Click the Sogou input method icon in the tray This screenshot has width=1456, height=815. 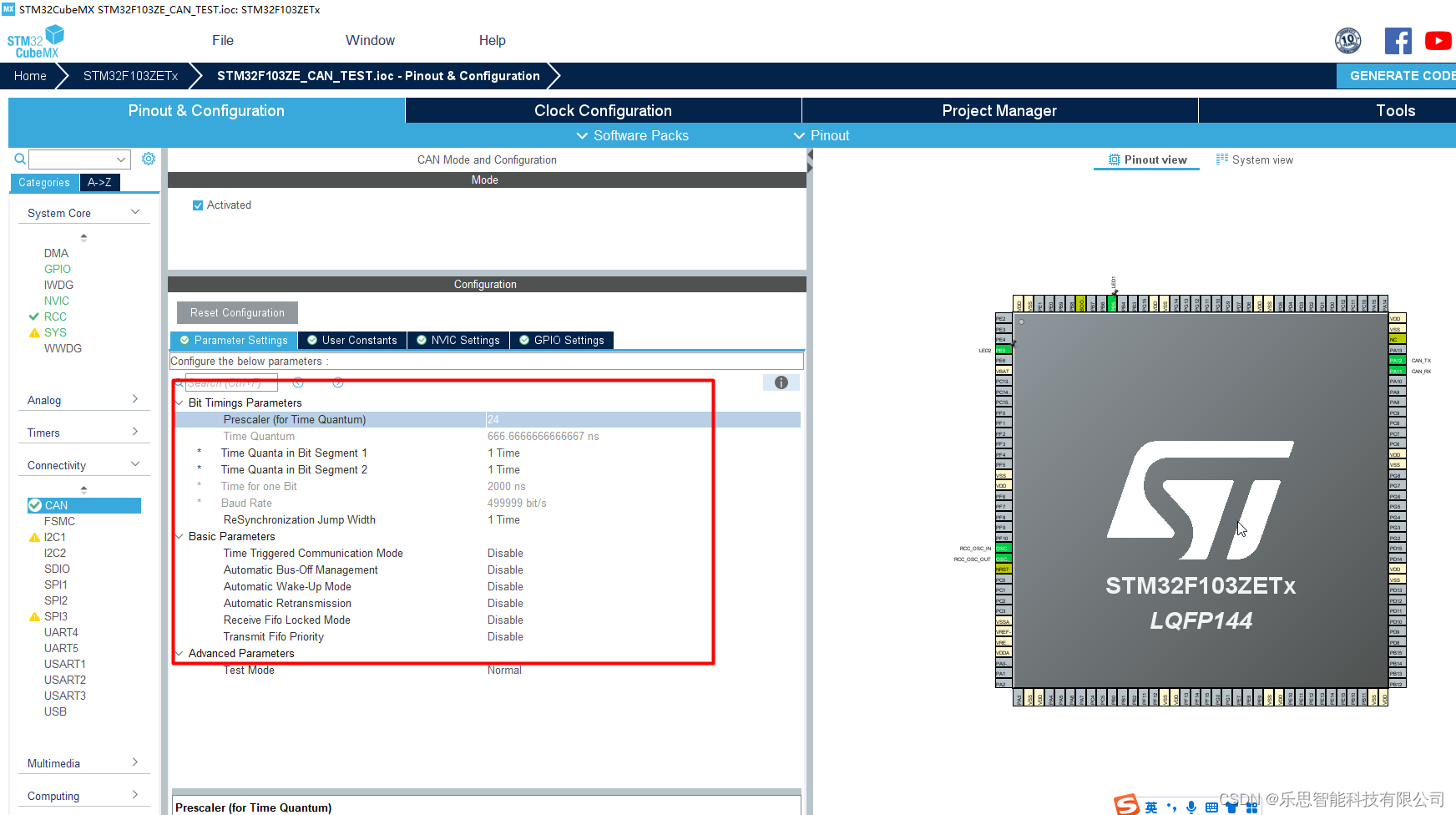(x=1127, y=805)
